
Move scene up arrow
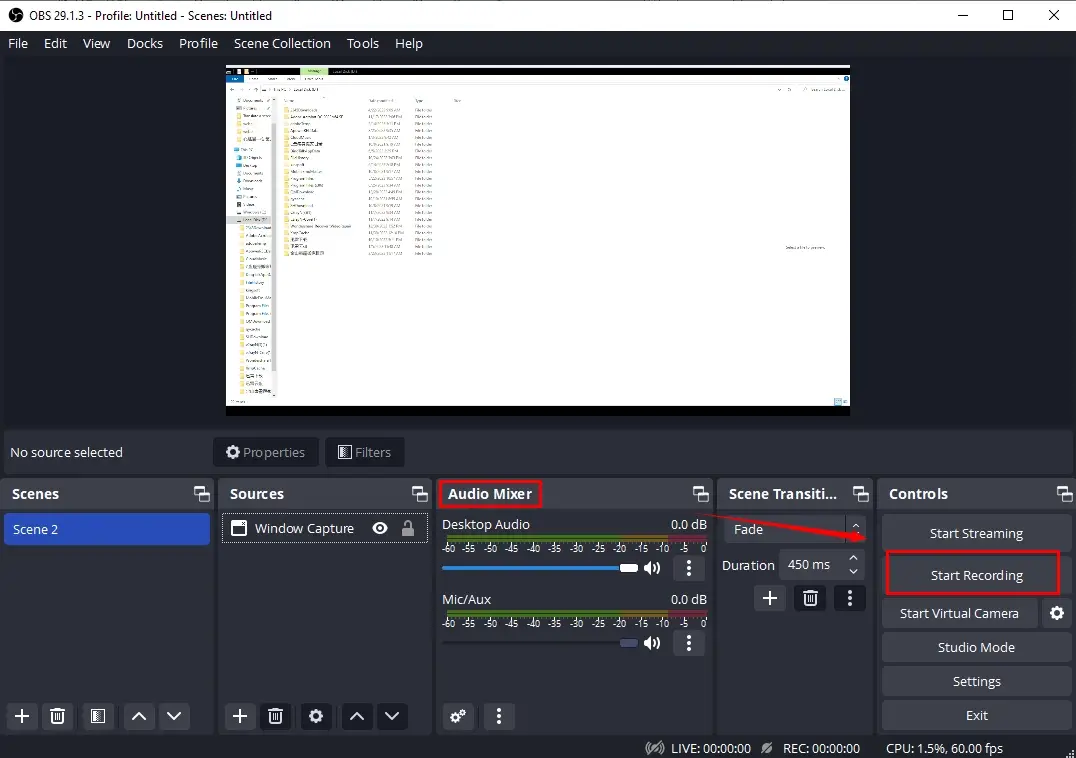139,716
